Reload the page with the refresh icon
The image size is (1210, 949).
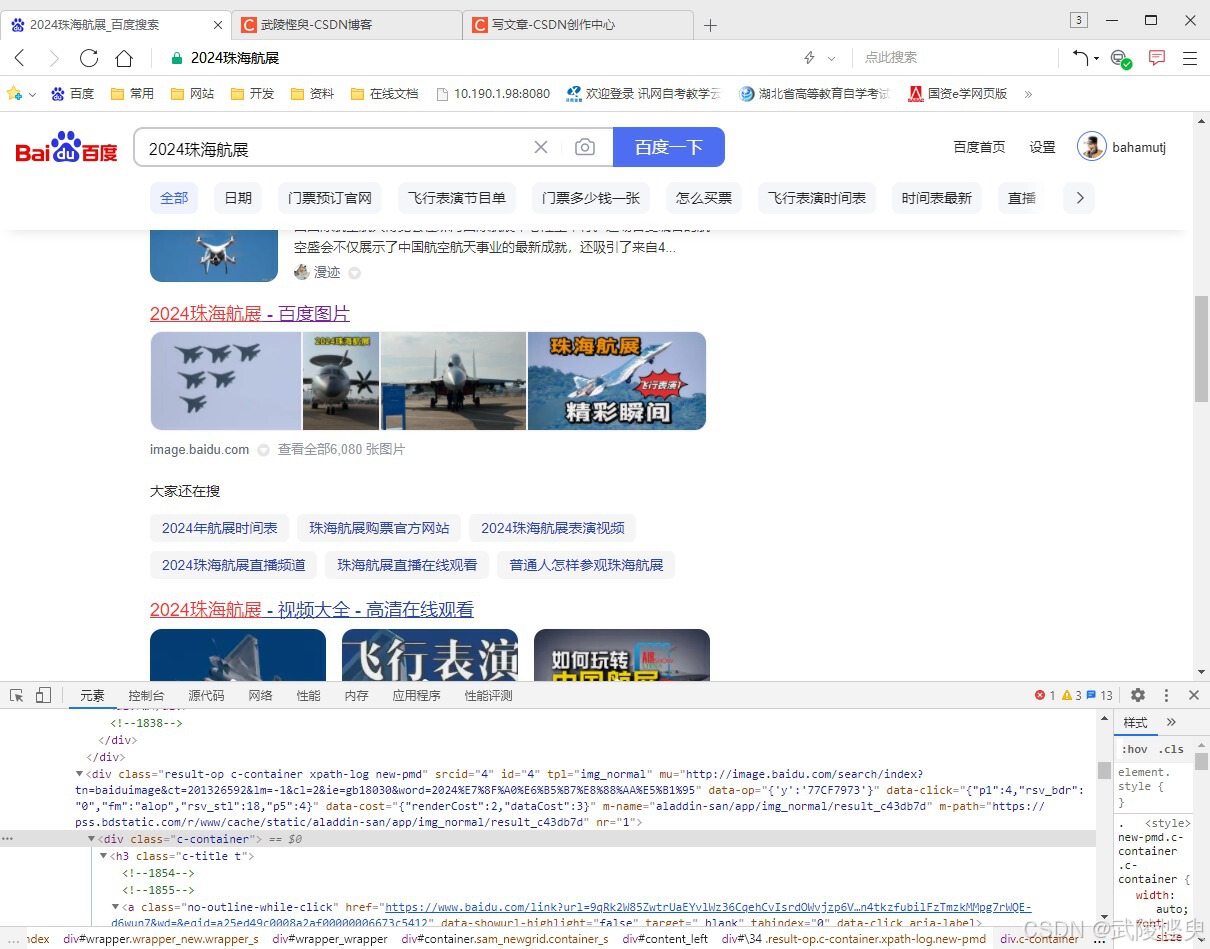(x=89, y=58)
